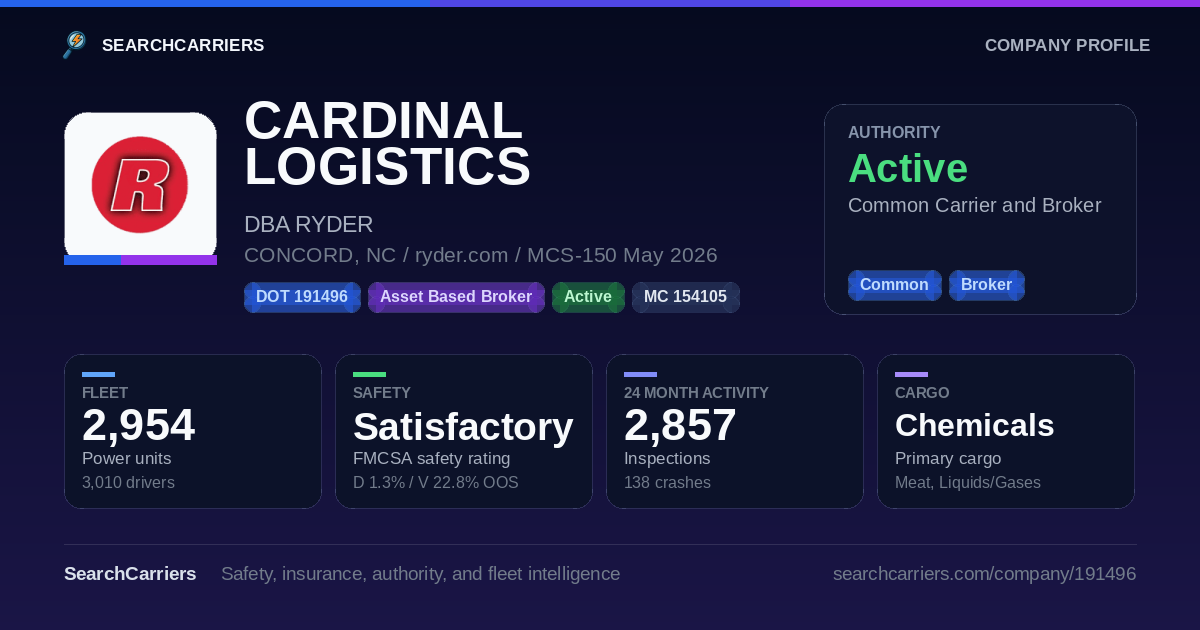This screenshot has width=1200, height=630.
Task: Click the SearchCarriers footer brand name
Action: 130,574
